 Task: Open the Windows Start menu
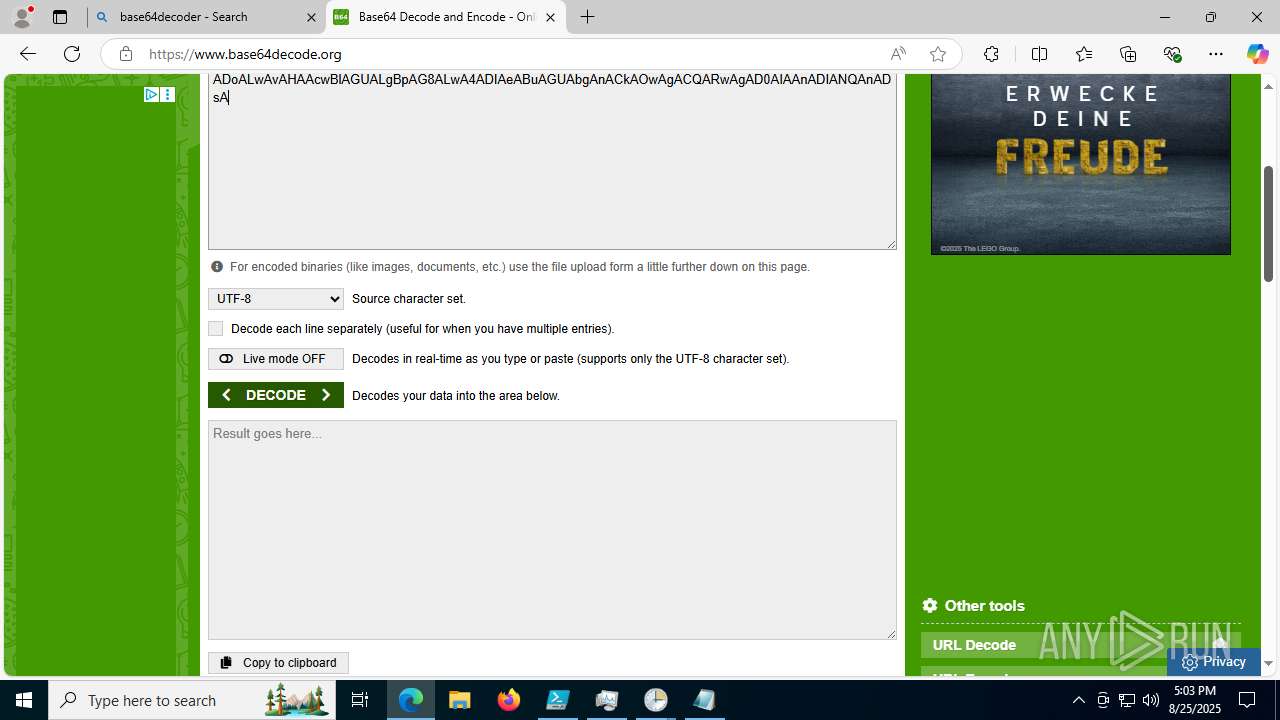coord(24,700)
